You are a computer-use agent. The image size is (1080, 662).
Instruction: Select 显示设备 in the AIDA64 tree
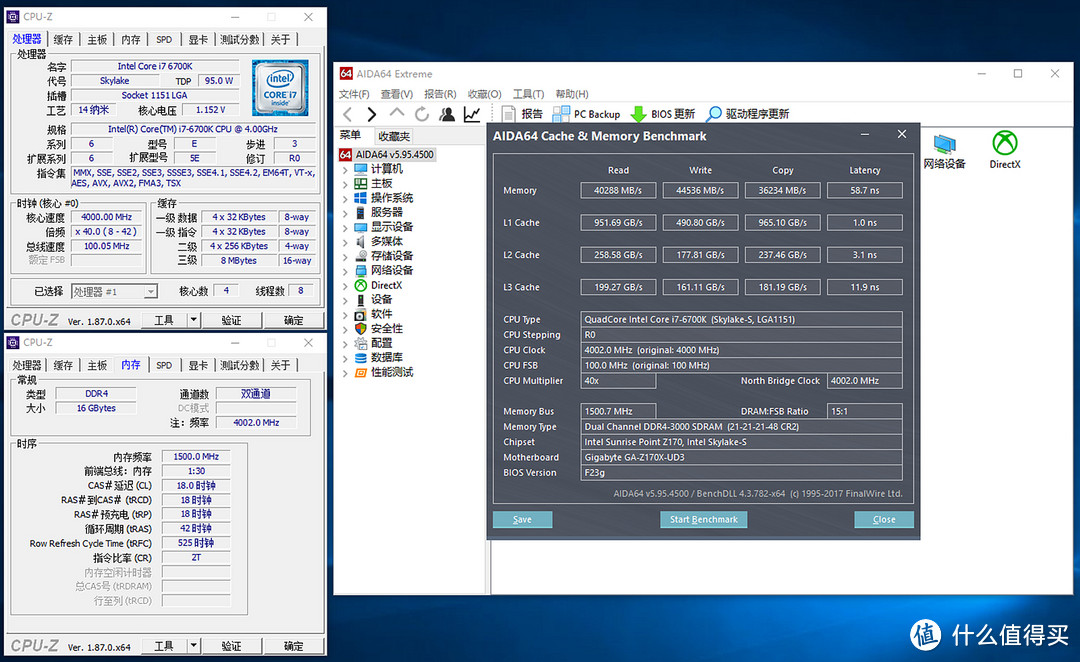(392, 227)
